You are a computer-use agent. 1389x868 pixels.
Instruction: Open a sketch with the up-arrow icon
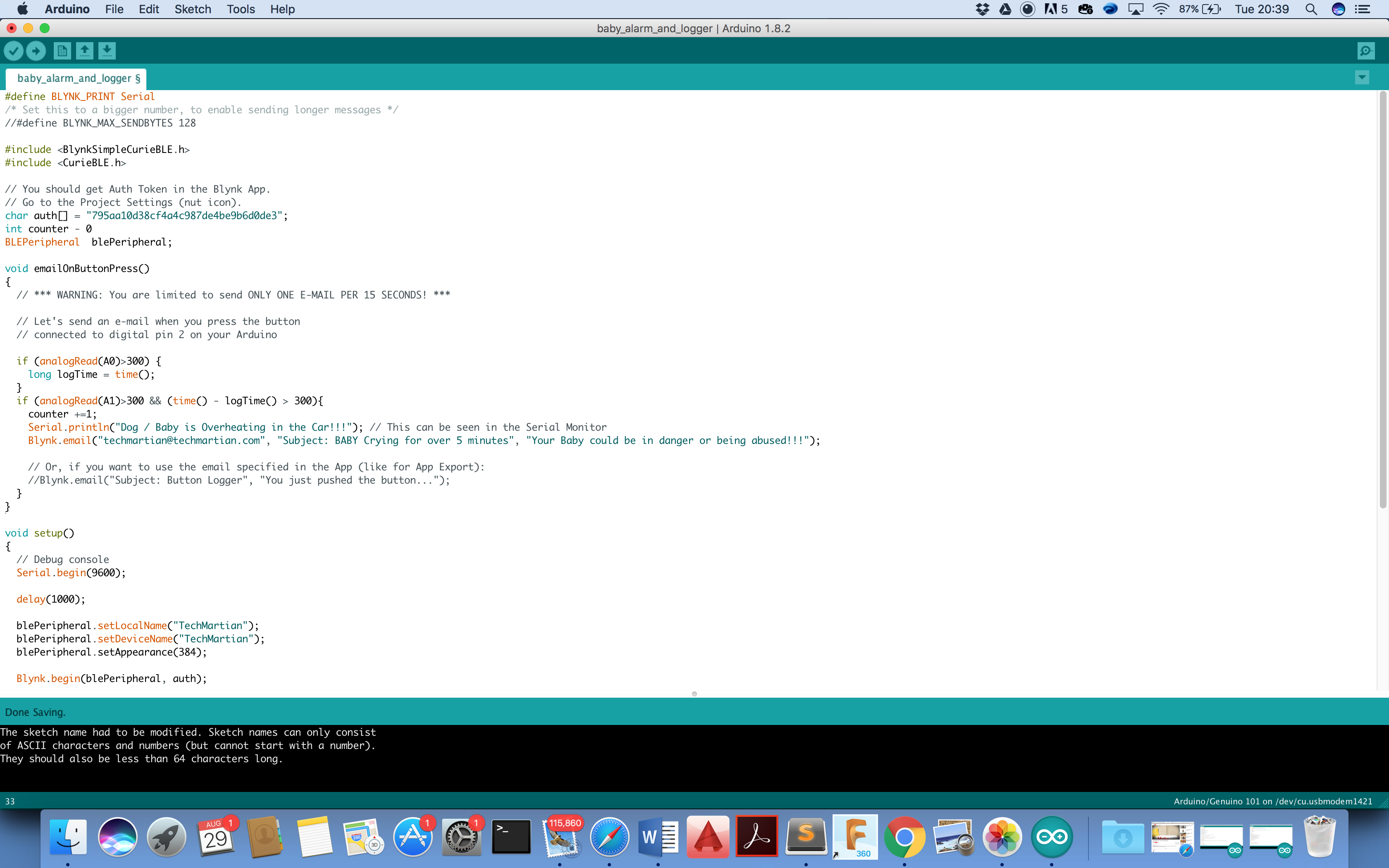coord(84,51)
